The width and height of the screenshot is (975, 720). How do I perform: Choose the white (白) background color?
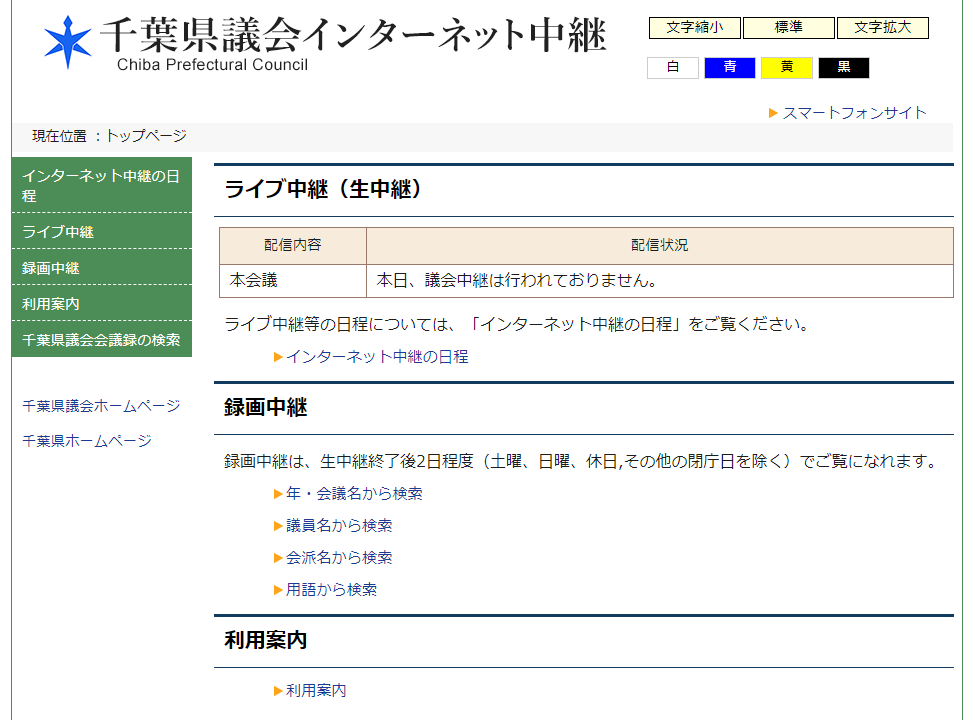tap(673, 68)
